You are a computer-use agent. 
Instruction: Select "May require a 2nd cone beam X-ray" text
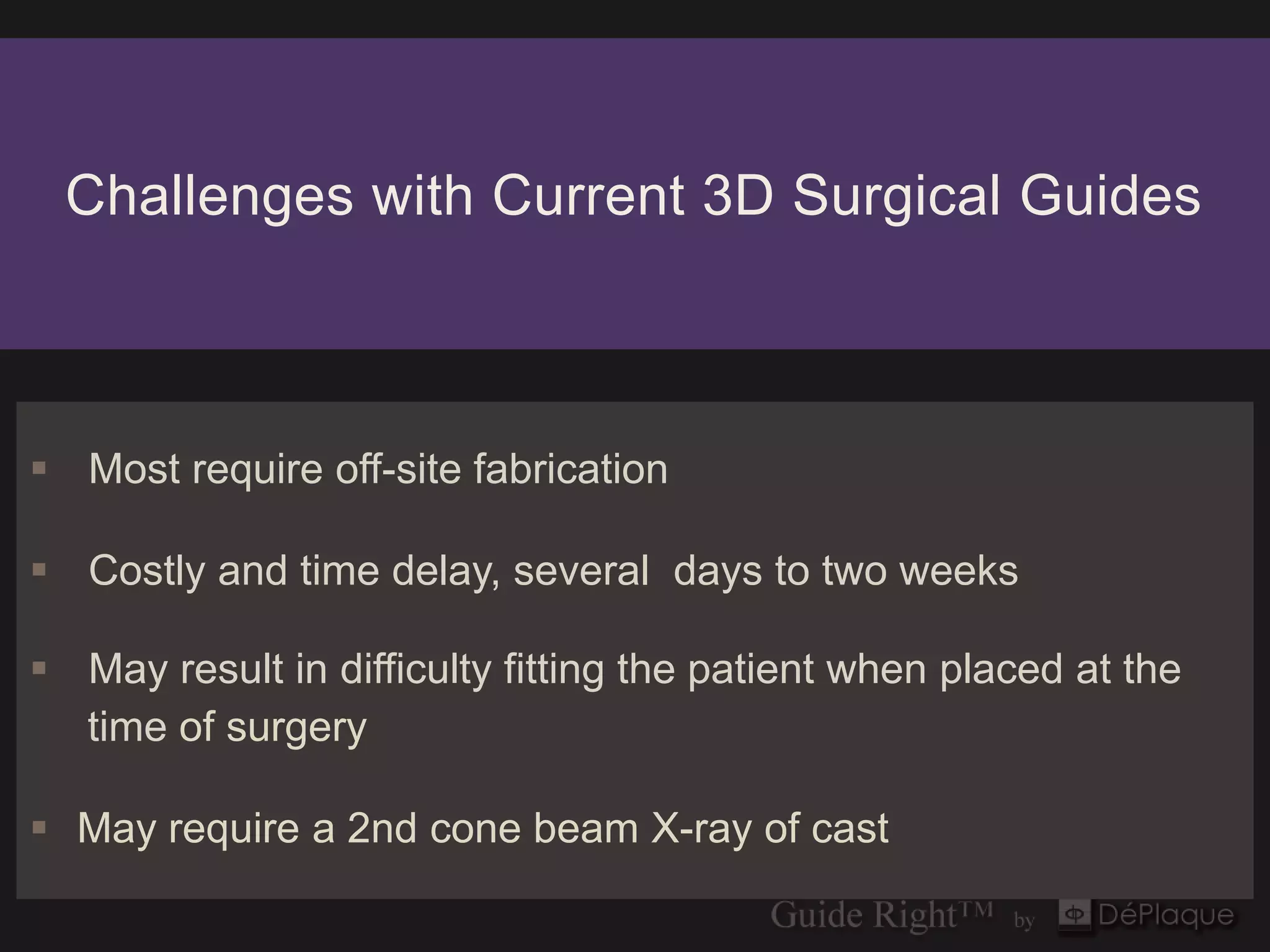[482, 828]
